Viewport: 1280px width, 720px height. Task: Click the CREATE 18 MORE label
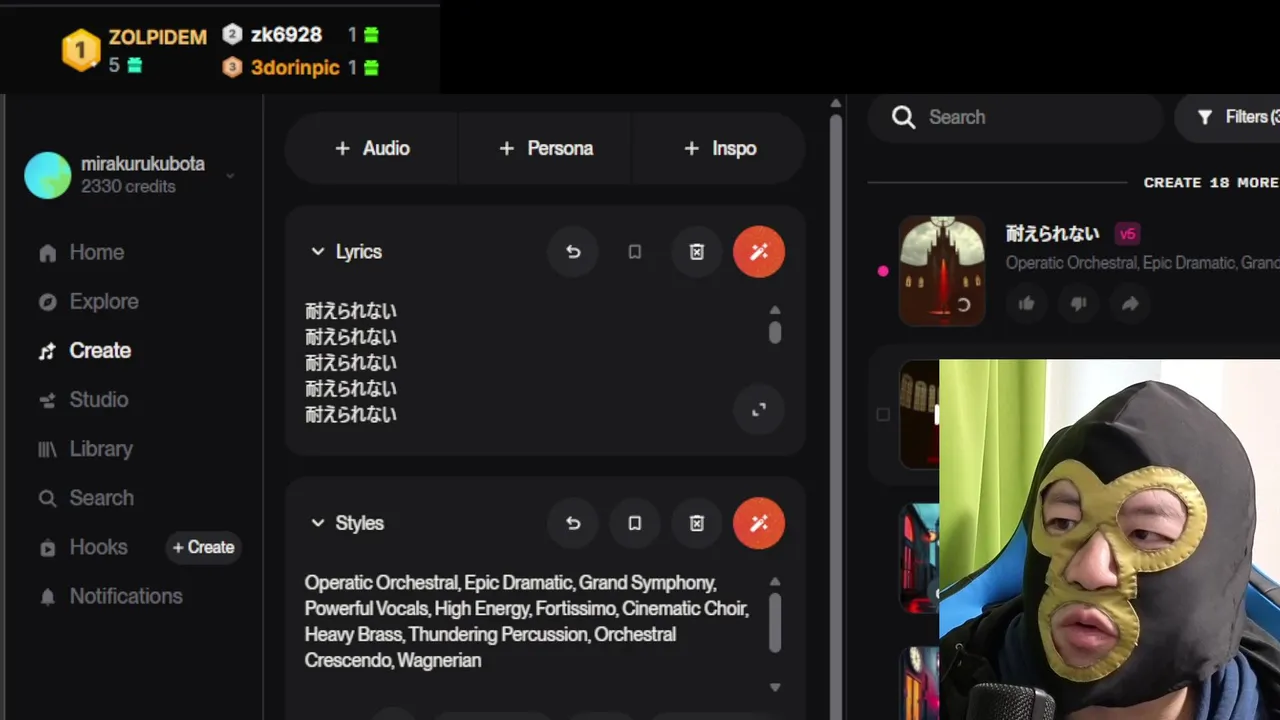tap(1211, 182)
